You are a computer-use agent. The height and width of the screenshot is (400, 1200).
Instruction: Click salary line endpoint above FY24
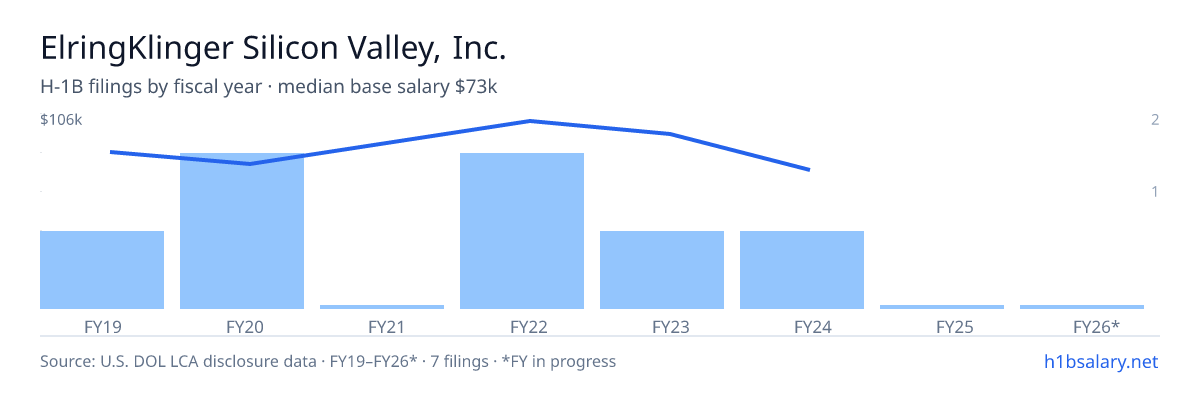coord(809,170)
